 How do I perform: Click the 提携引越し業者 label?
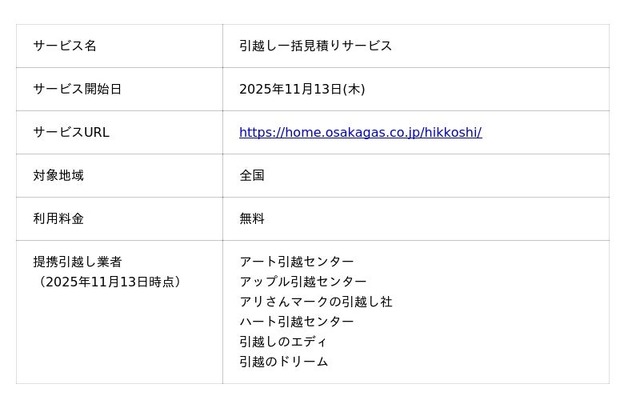tap(78, 261)
